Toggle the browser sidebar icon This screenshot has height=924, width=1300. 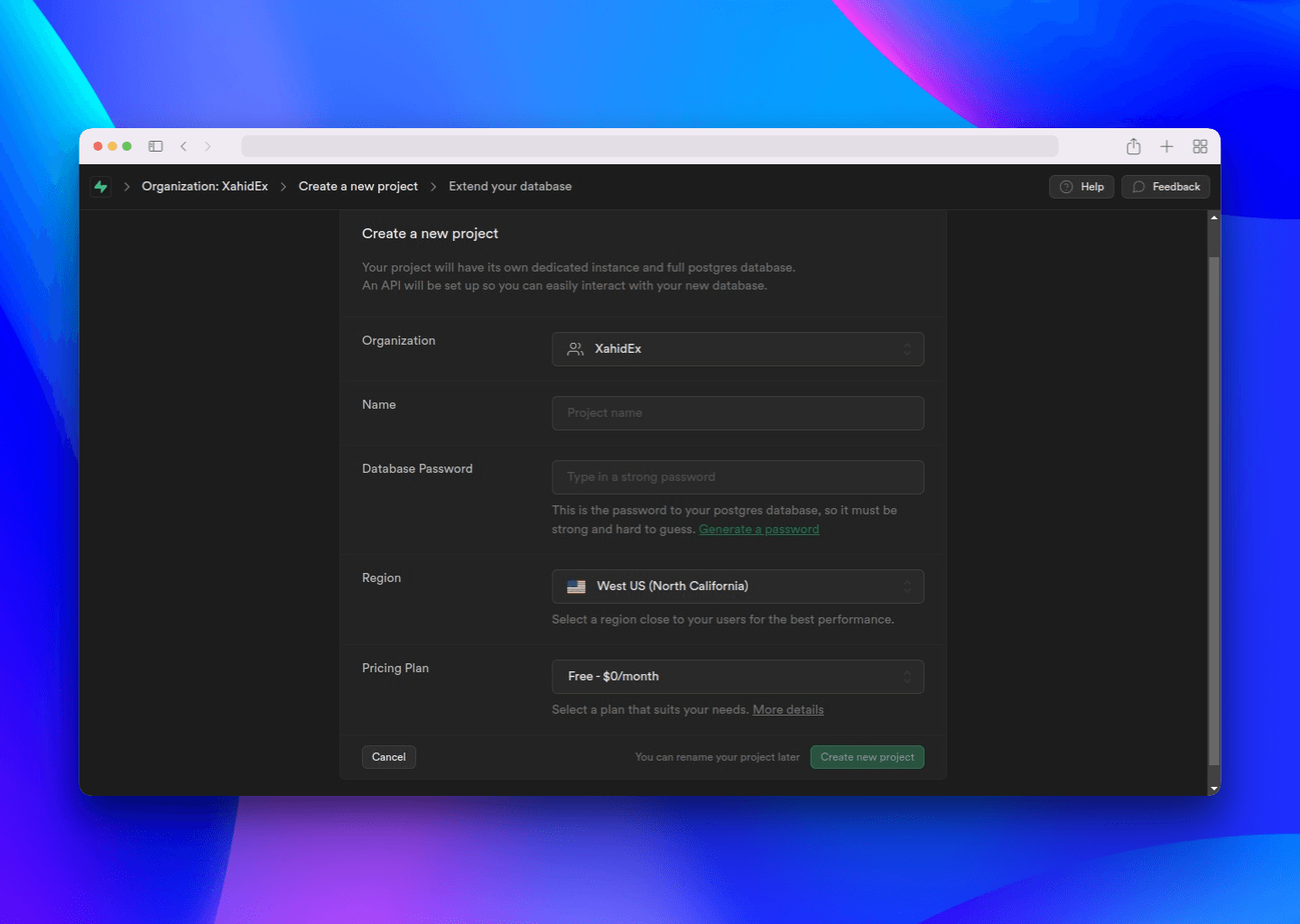(155, 145)
